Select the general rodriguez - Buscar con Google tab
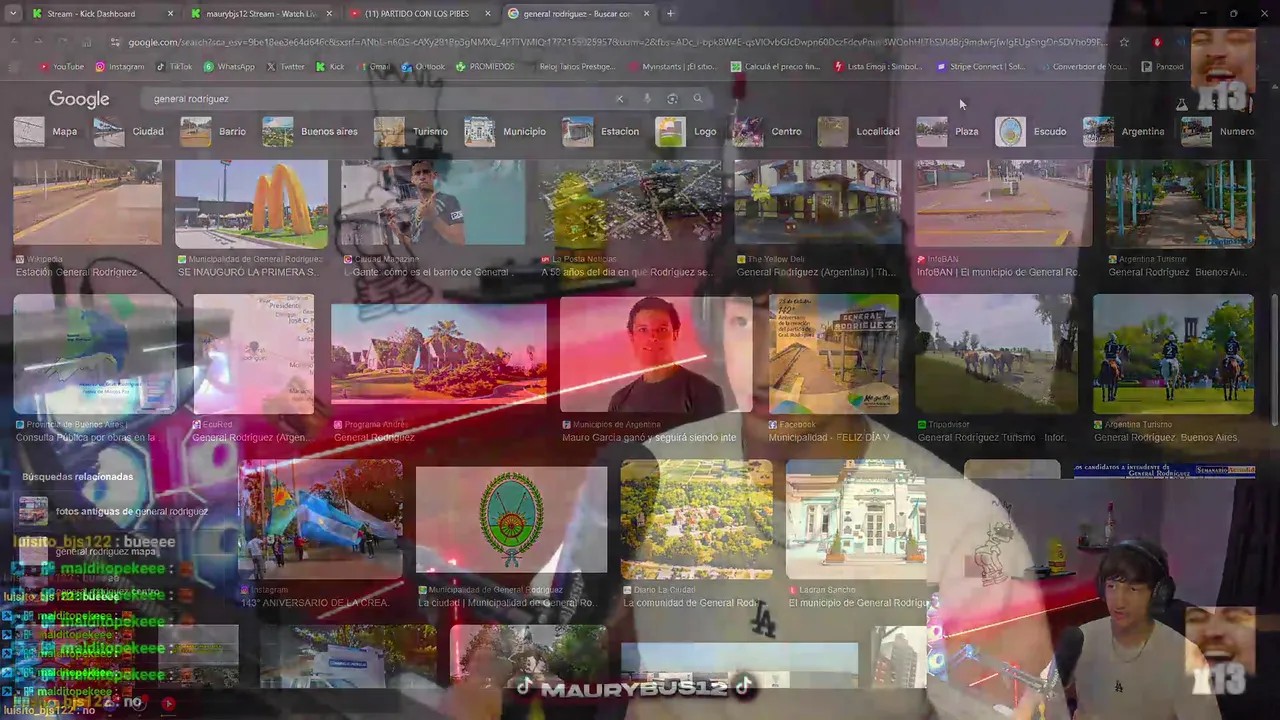1280x720 pixels. tap(578, 14)
